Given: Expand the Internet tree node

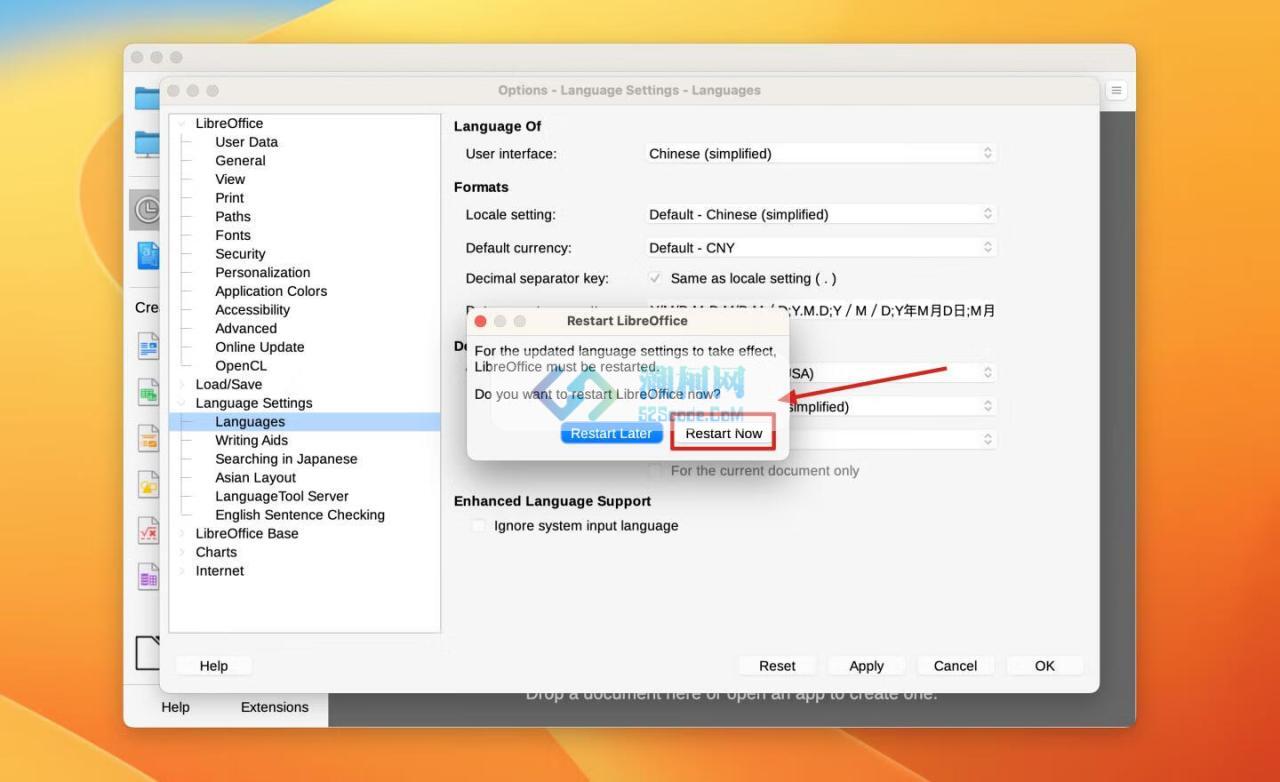Looking at the screenshot, I should [182, 571].
